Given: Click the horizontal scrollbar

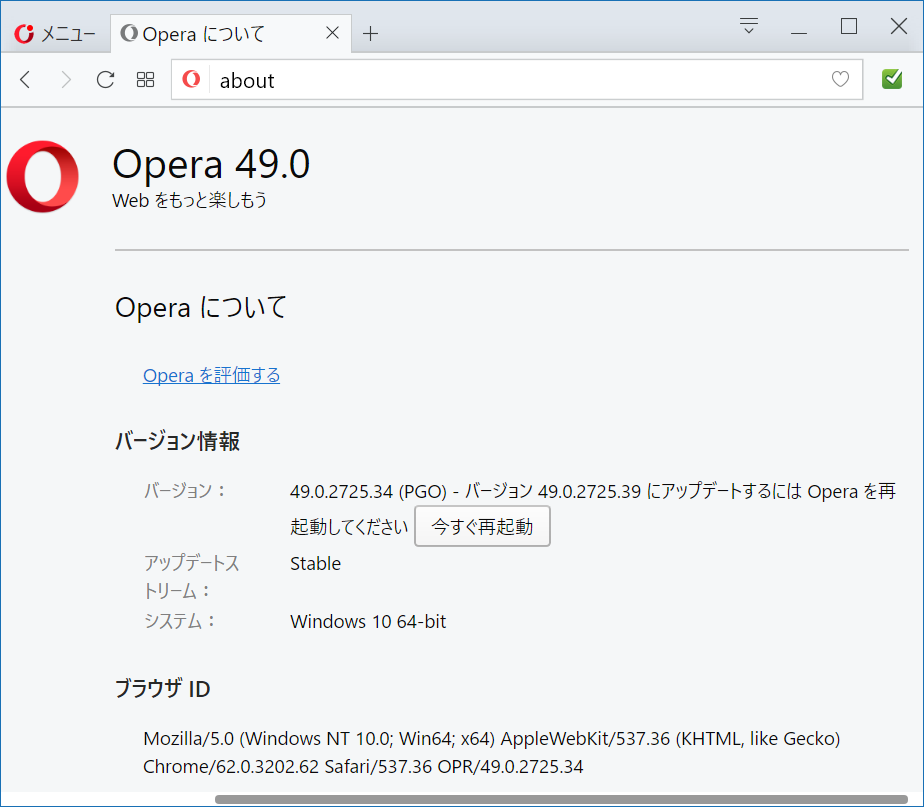Looking at the screenshot, I should tap(561, 799).
